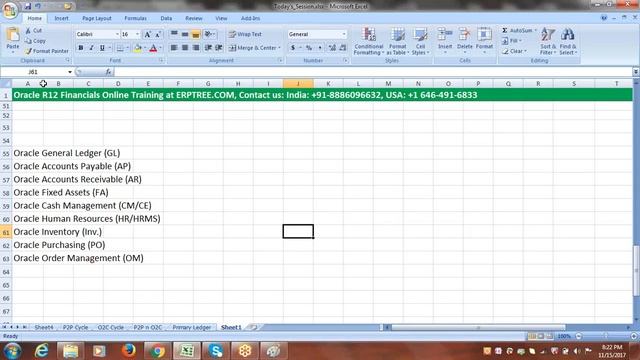
Task: Apply percent style
Action: click(x=309, y=48)
